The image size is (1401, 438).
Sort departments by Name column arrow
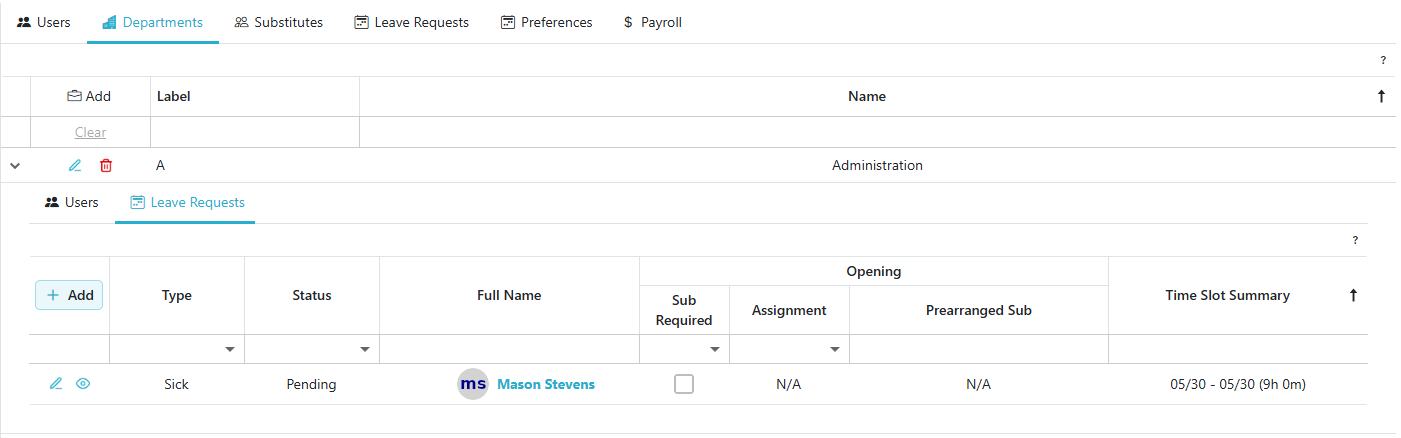(x=1381, y=97)
